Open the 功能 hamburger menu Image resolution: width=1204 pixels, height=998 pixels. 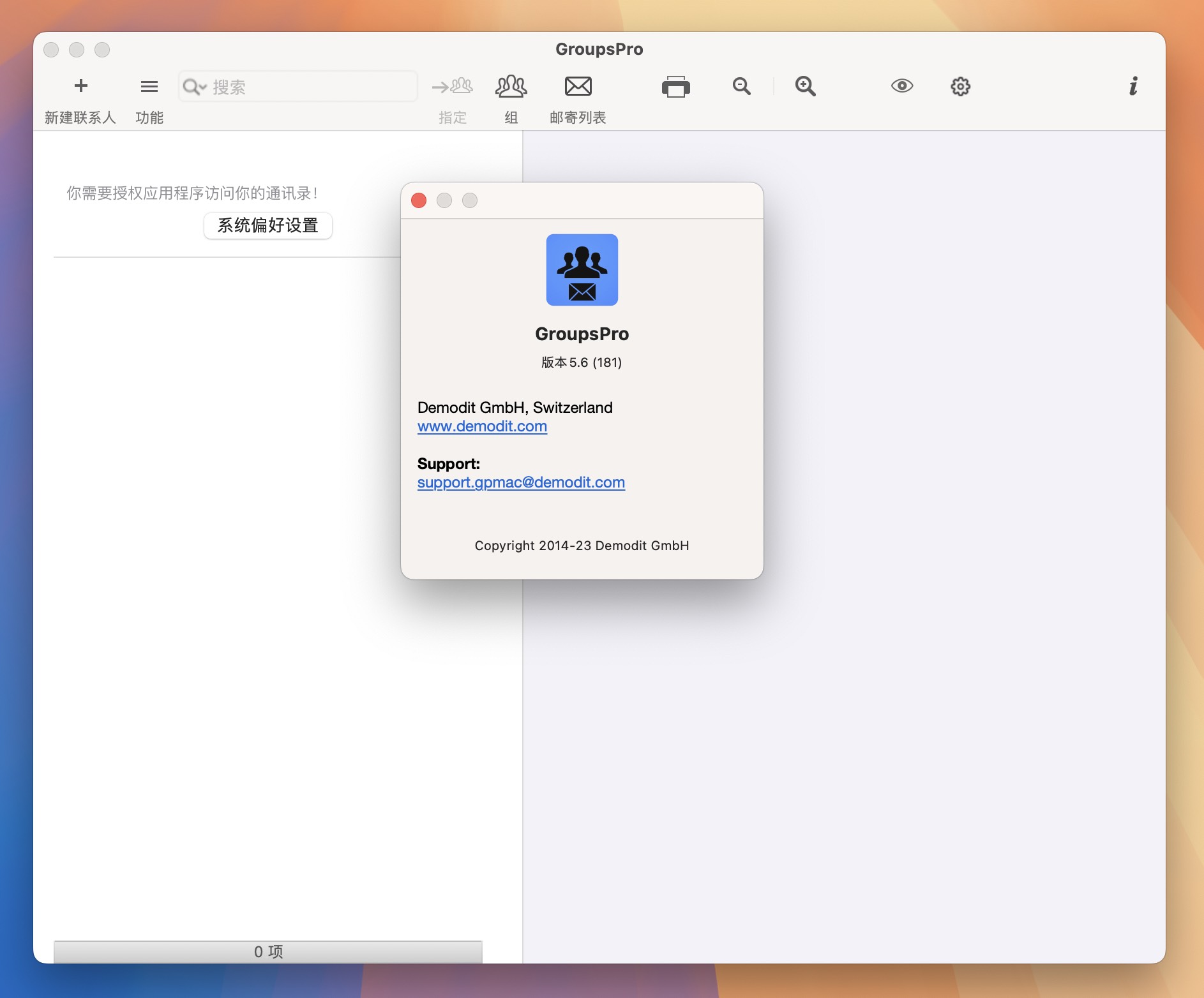149,86
